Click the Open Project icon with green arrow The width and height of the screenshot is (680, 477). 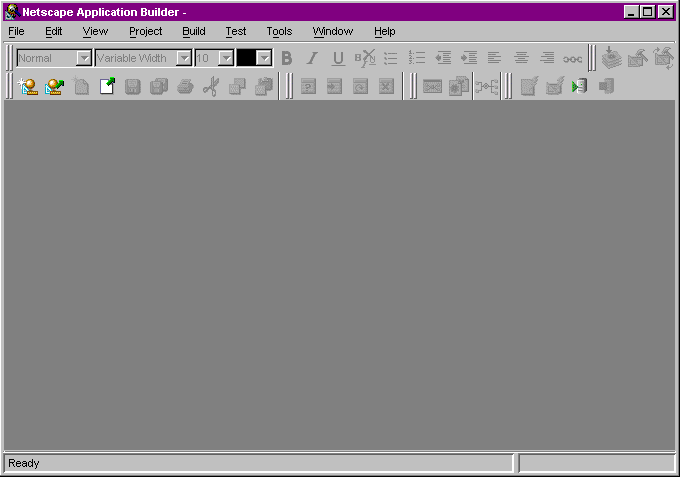pos(54,86)
